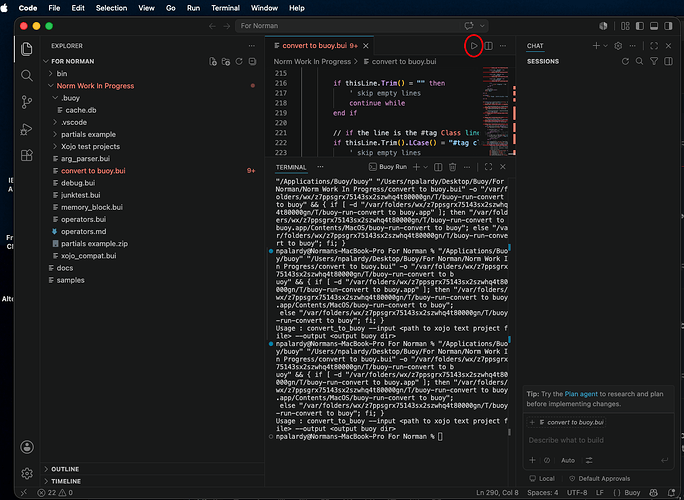Click the editor minimap
The image size is (684, 500).
(496, 111)
